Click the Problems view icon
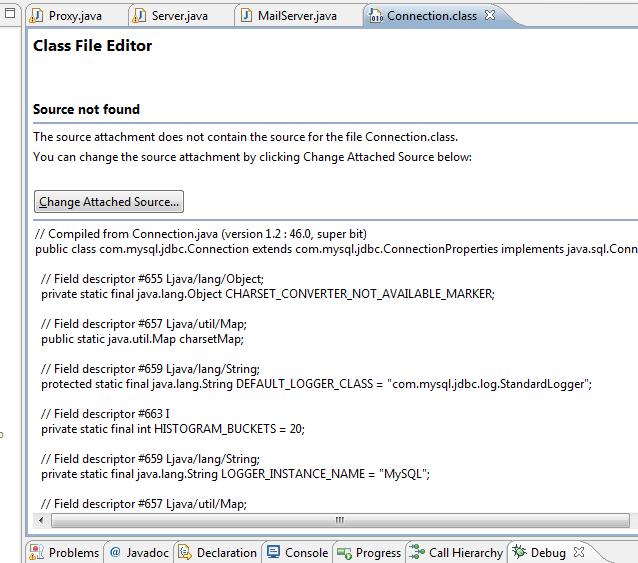Image resolution: width=638 pixels, height=563 pixels. pyautogui.click(x=37, y=552)
